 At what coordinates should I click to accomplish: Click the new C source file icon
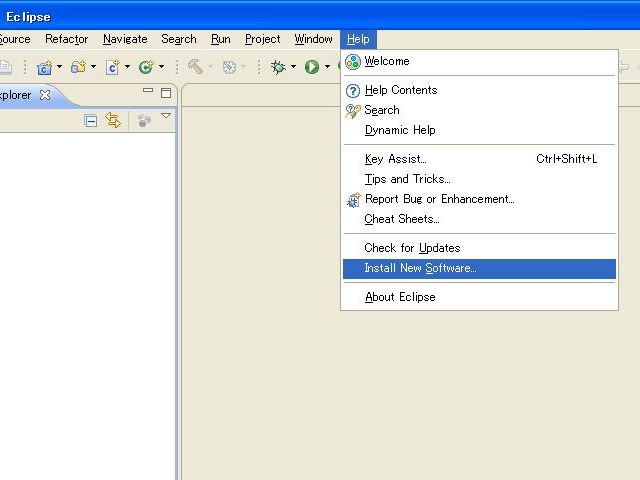[113, 67]
